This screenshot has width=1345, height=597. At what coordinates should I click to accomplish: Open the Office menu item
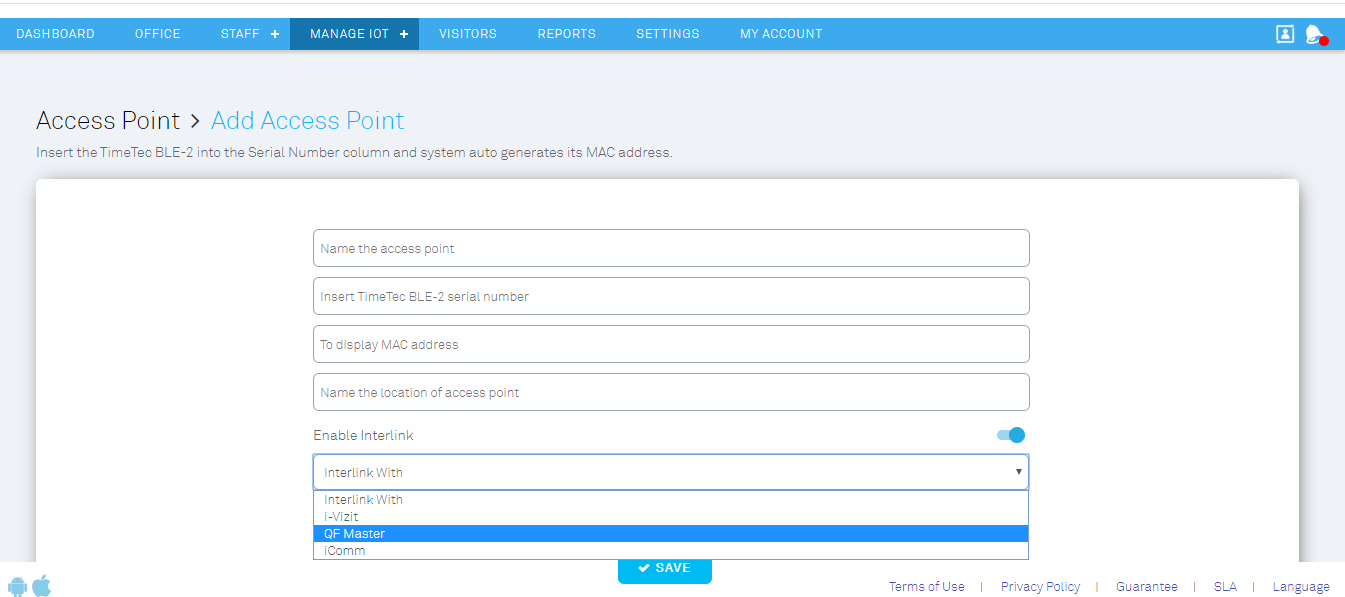[x=158, y=34]
